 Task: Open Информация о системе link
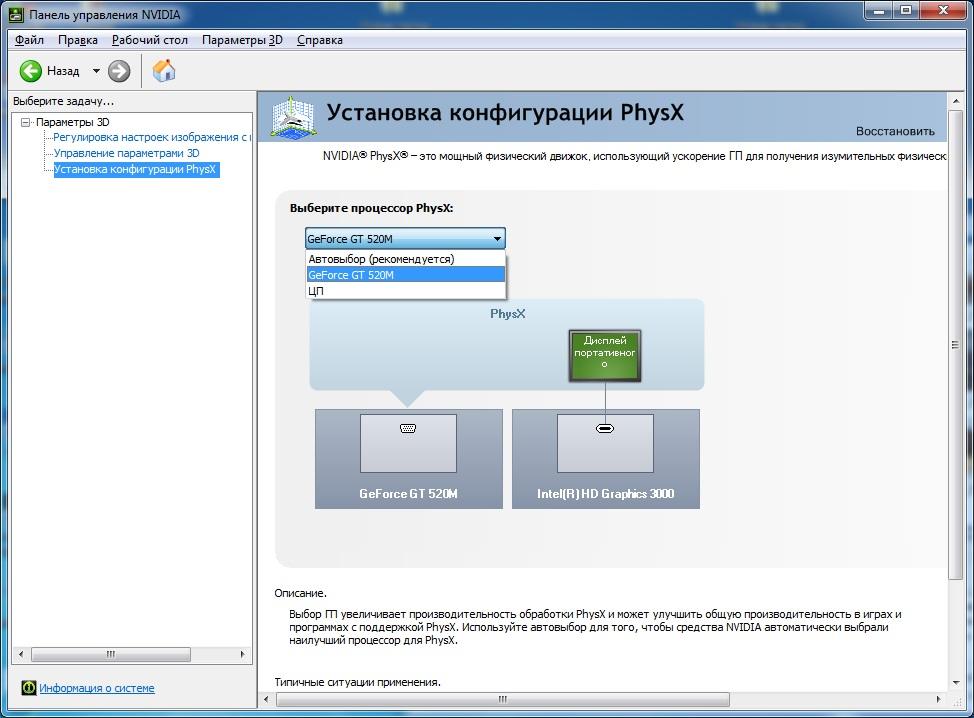97,688
